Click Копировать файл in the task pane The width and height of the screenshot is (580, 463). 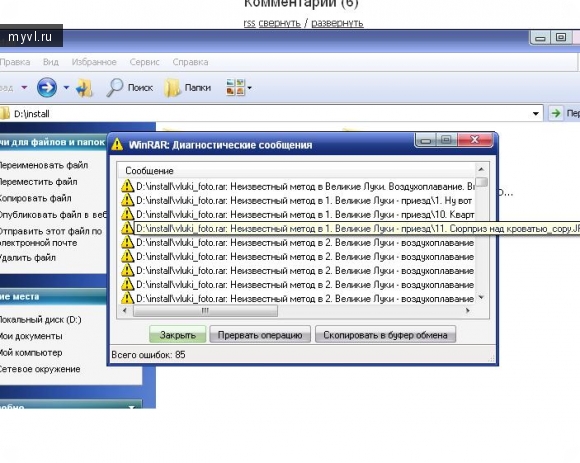point(36,198)
